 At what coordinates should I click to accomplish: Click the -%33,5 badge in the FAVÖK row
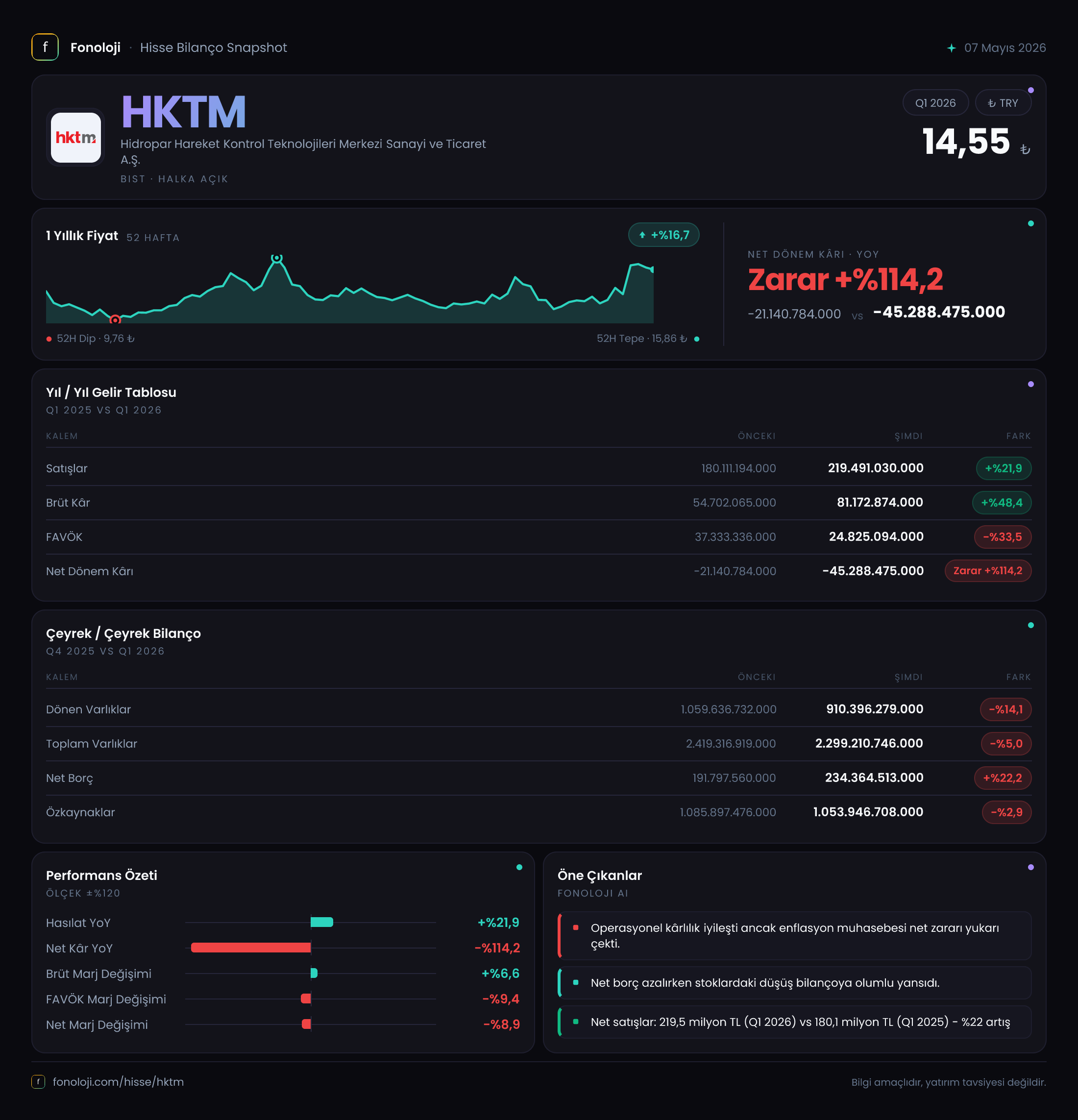tap(1003, 537)
